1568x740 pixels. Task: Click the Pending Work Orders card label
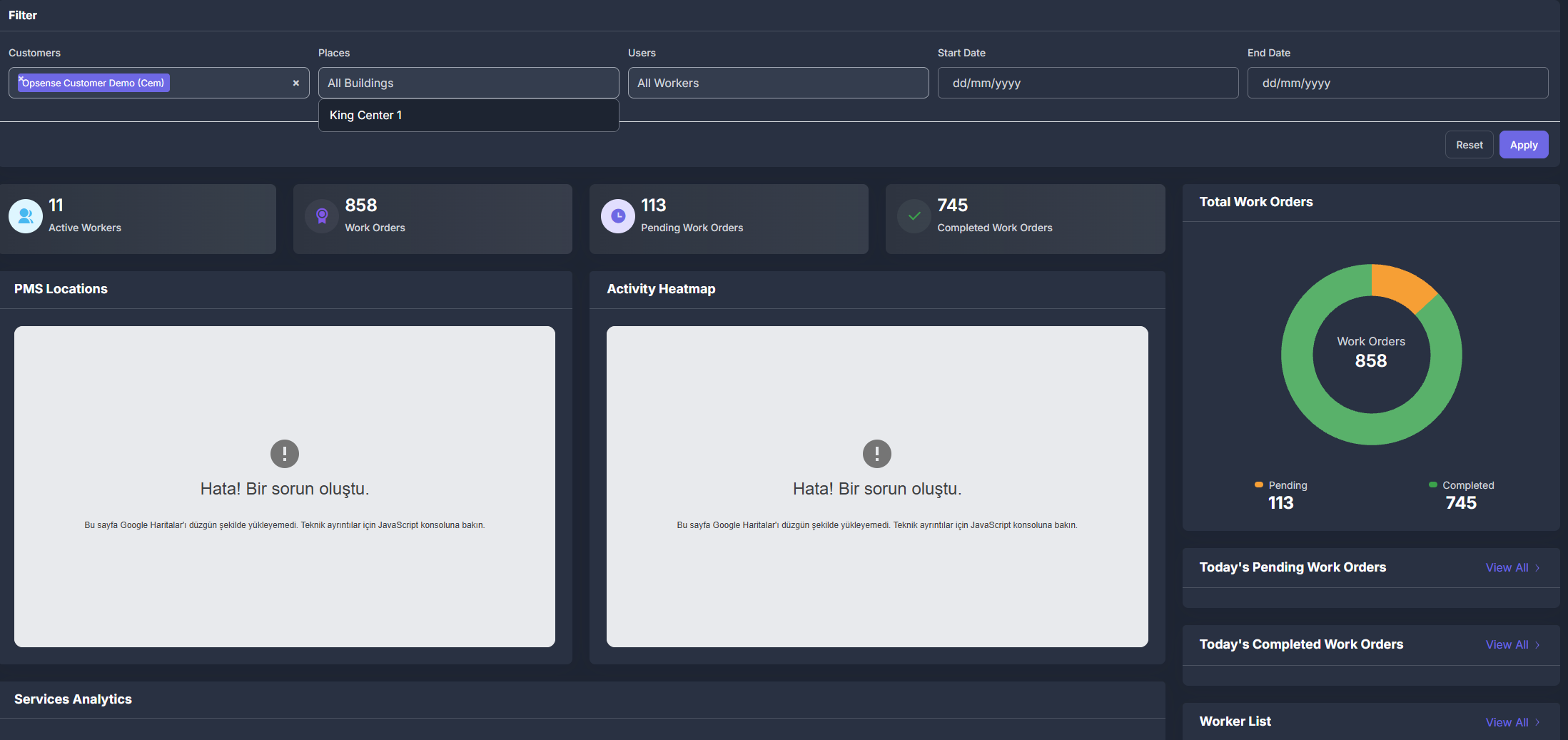[692, 228]
